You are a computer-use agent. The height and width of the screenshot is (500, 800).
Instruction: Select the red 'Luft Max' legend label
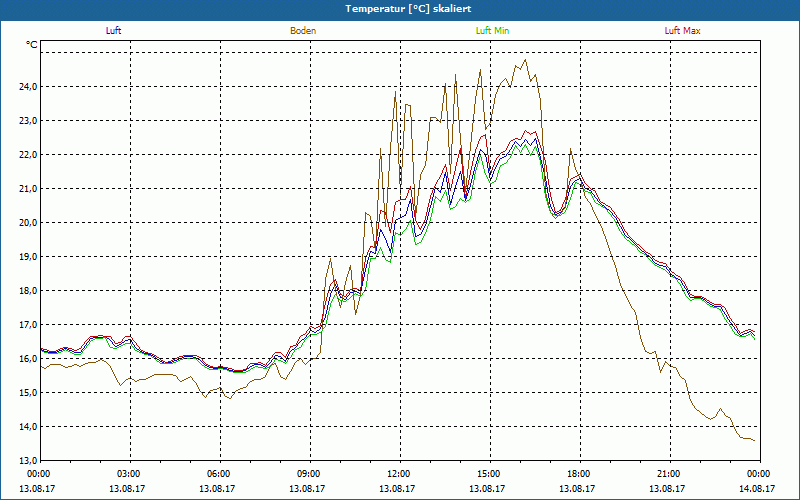(x=682, y=31)
